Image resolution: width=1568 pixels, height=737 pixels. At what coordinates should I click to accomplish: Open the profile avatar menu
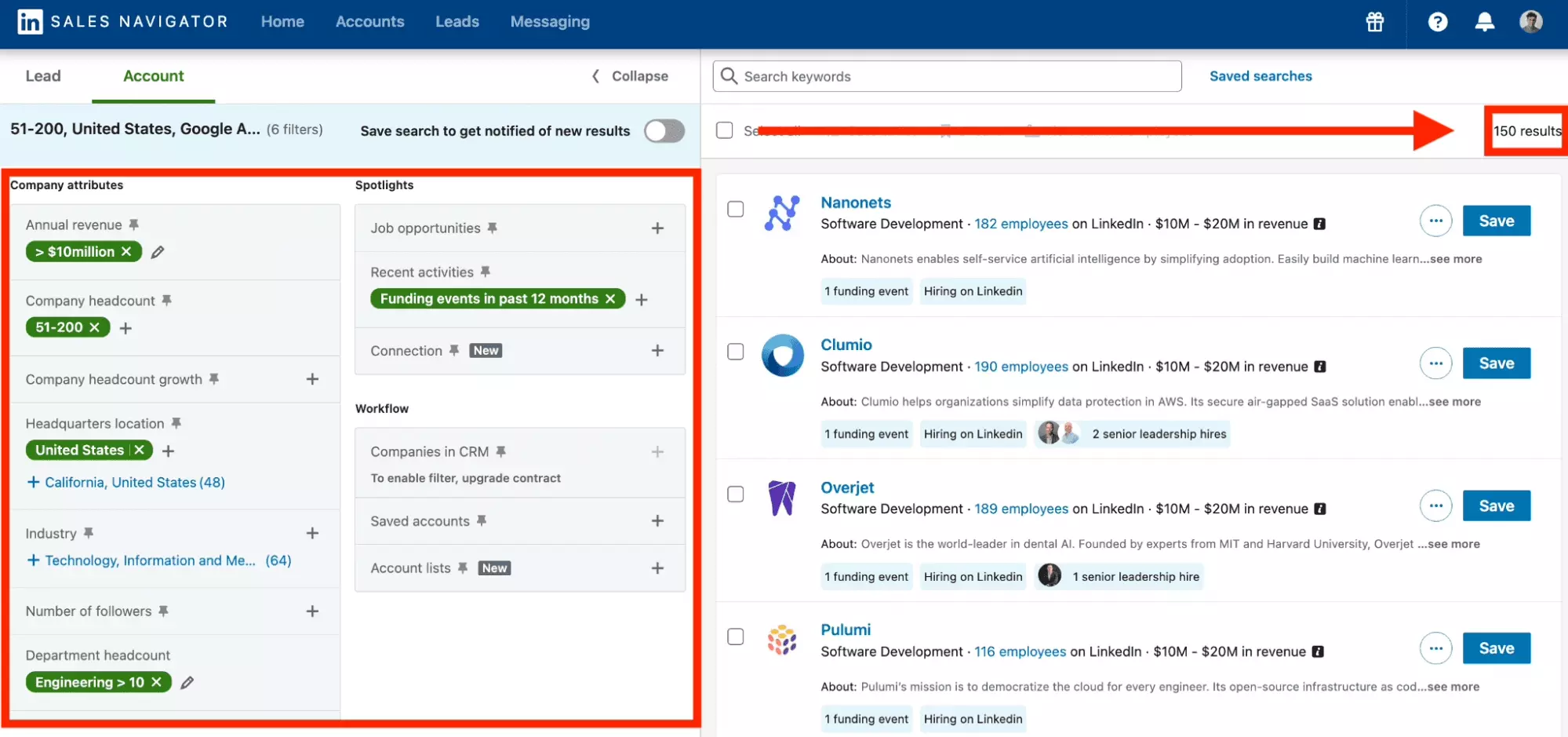tap(1530, 21)
